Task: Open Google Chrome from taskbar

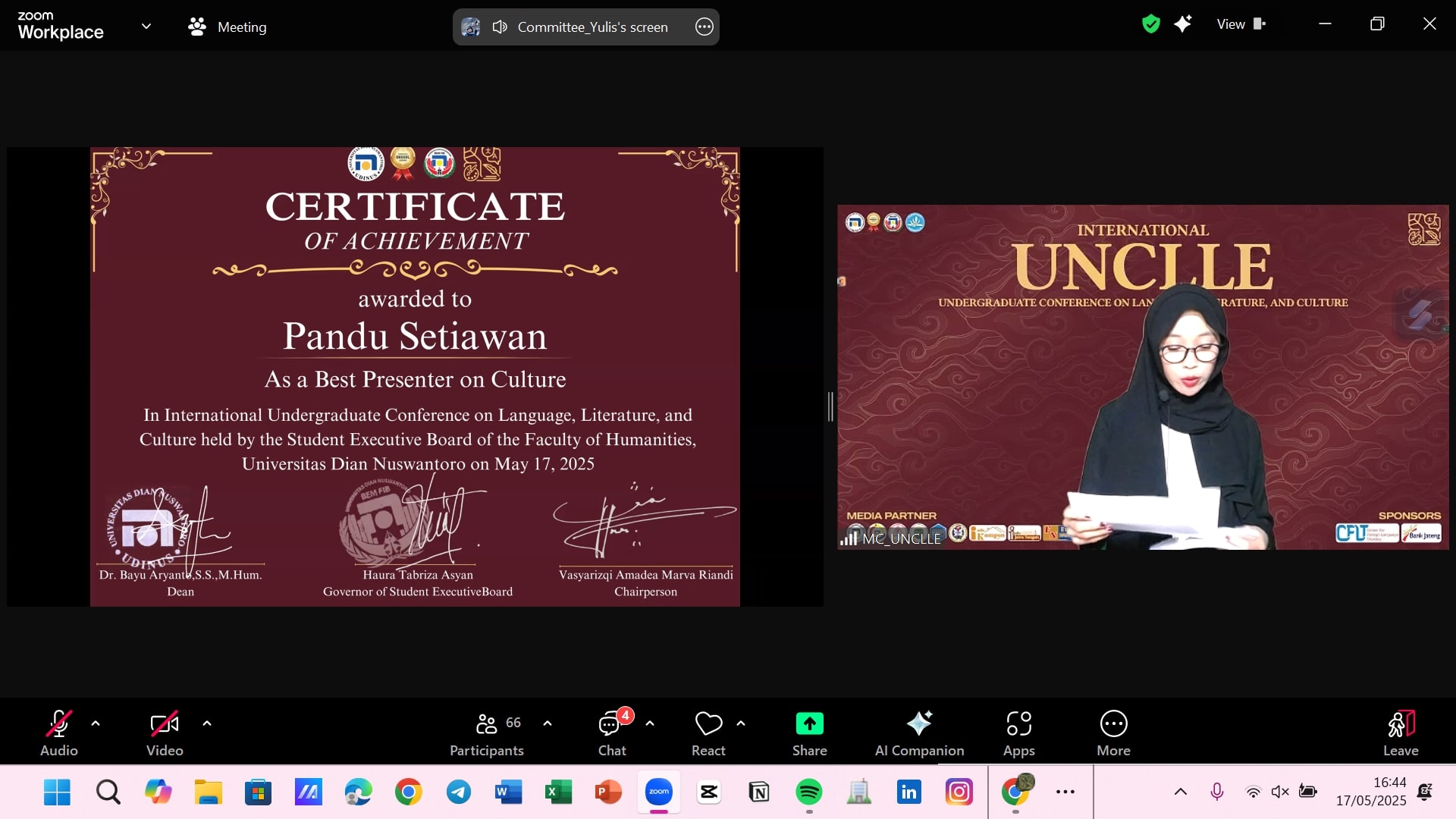Action: click(x=408, y=792)
